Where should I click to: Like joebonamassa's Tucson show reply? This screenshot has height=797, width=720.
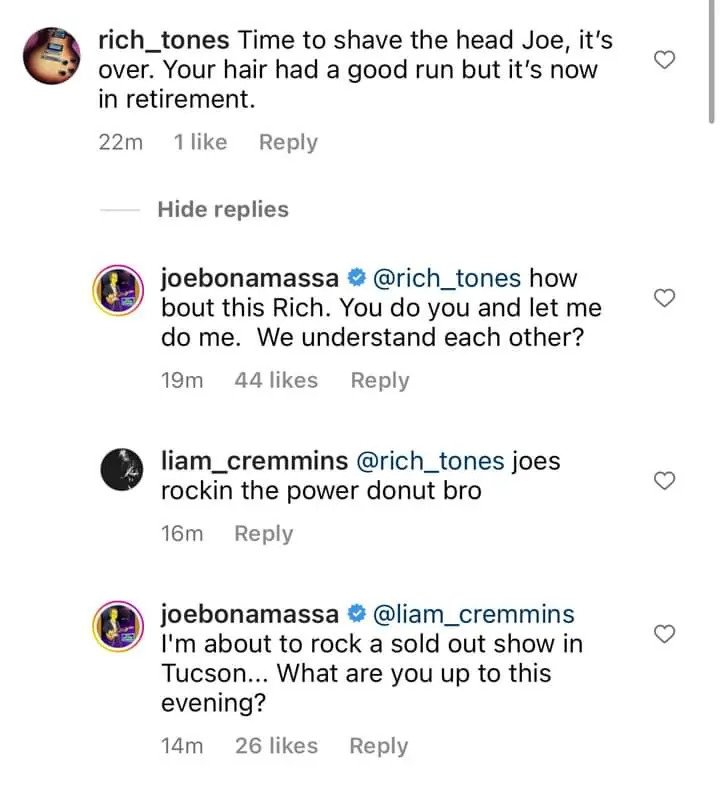coord(664,633)
